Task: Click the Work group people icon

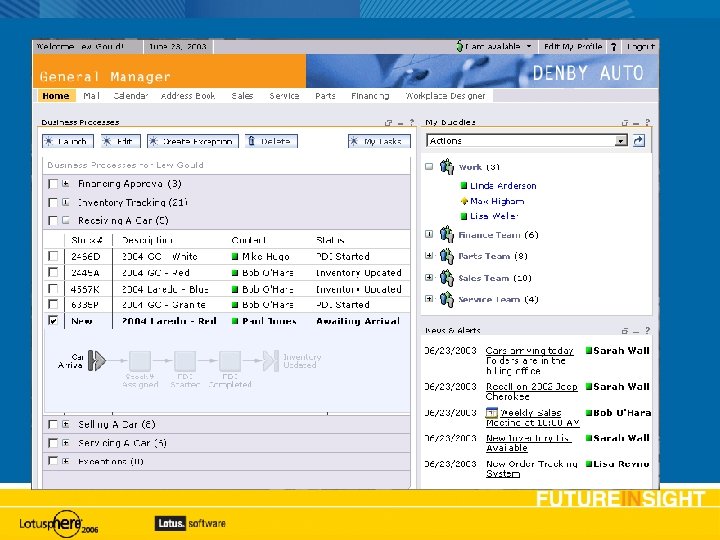Action: pos(446,166)
